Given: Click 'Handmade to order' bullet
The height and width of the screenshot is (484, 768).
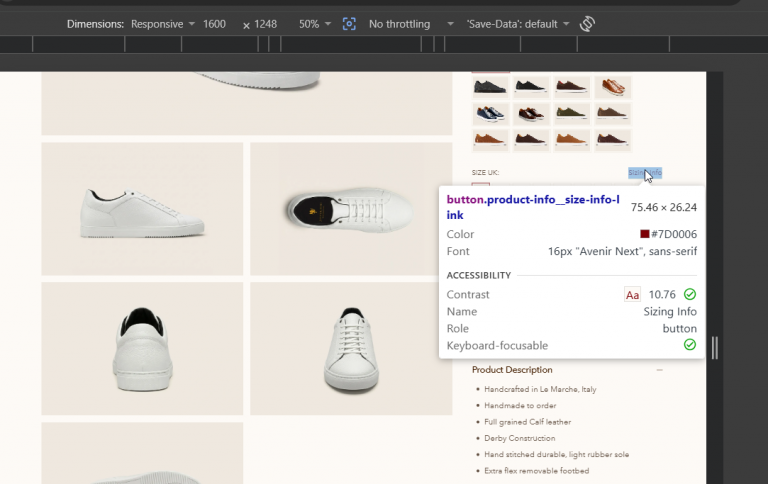Looking at the screenshot, I should (x=520, y=406).
